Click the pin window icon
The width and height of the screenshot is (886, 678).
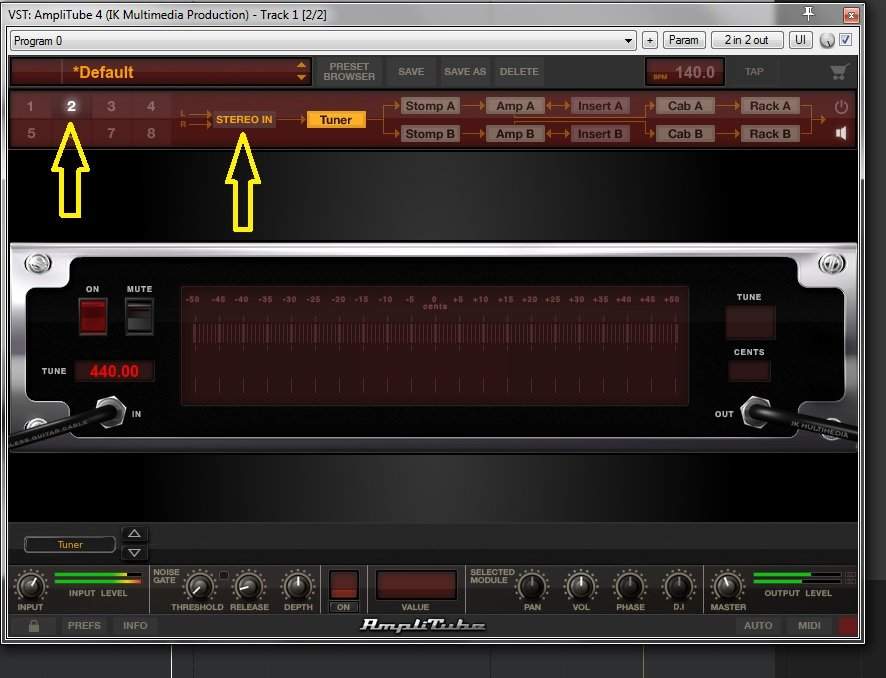click(809, 14)
